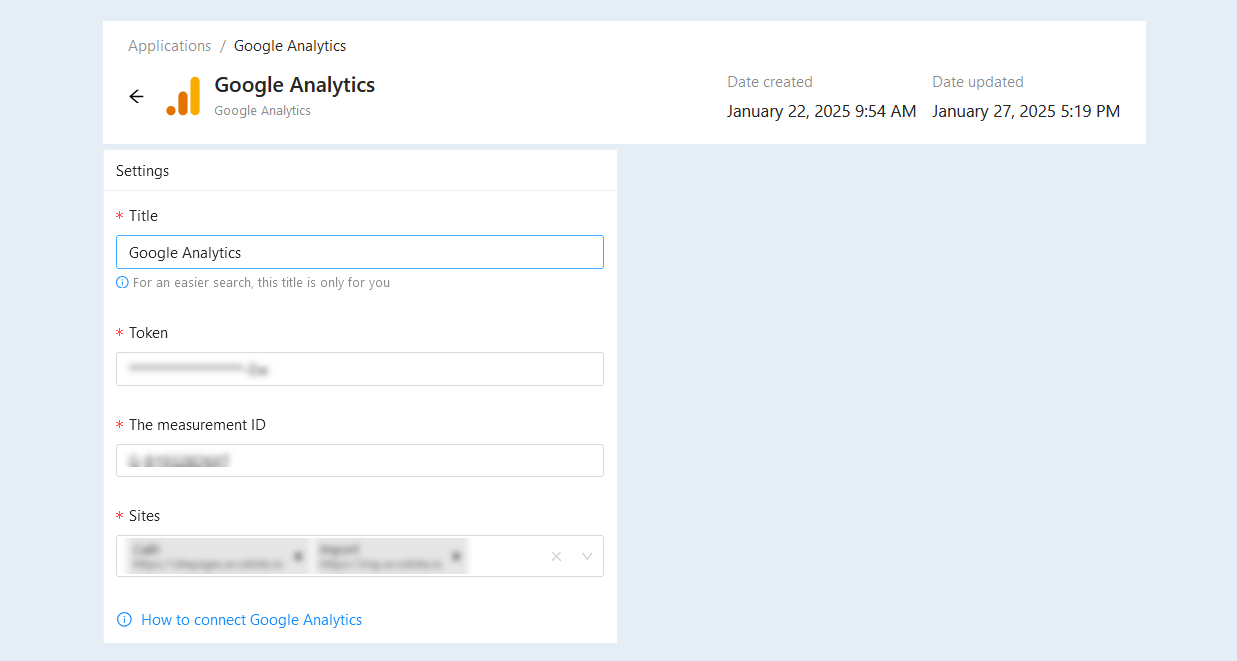
Task: Click the date January 22, 2025 9:54 AM
Action: [822, 111]
